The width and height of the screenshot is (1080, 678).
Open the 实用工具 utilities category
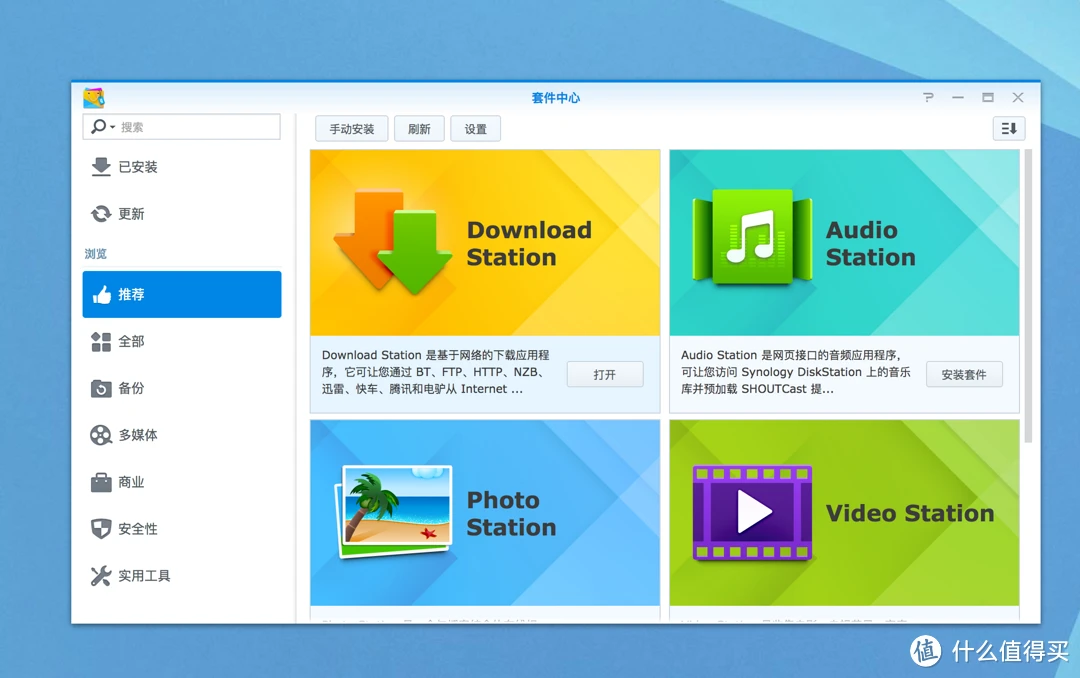(182, 575)
